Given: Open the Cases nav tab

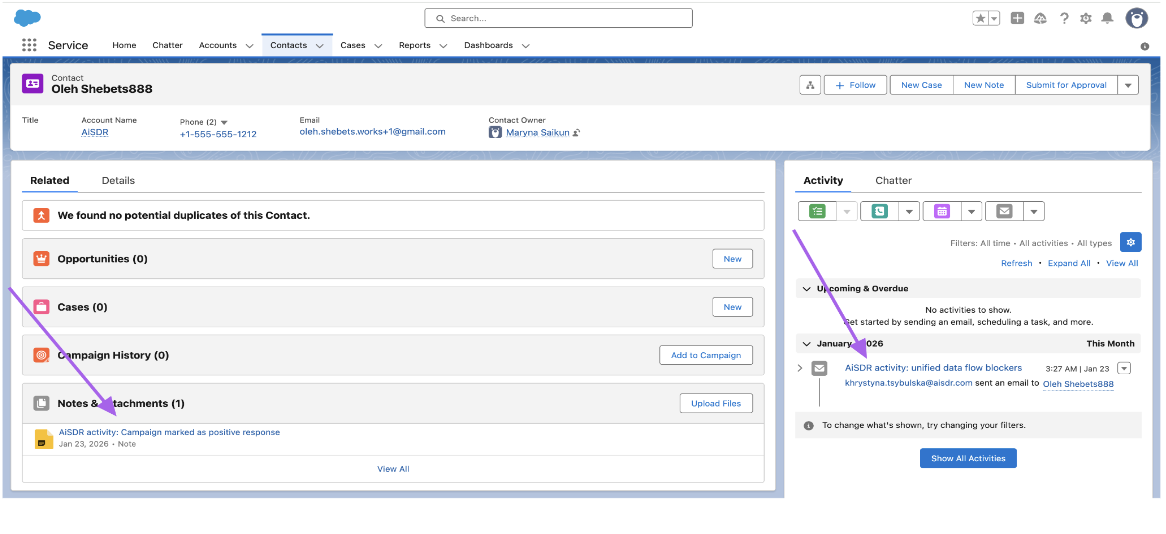Looking at the screenshot, I should click(353, 45).
